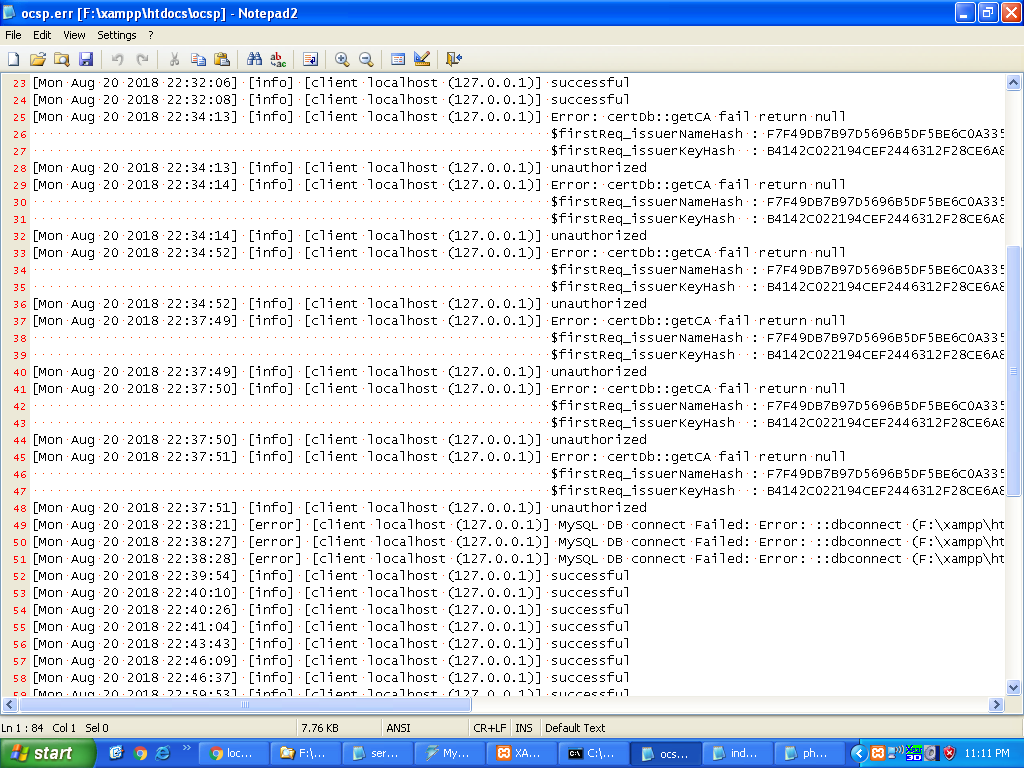Image resolution: width=1024 pixels, height=768 pixels.
Task: Toggle word wrap via the toolbar icon
Action: pyautogui.click(x=311, y=59)
